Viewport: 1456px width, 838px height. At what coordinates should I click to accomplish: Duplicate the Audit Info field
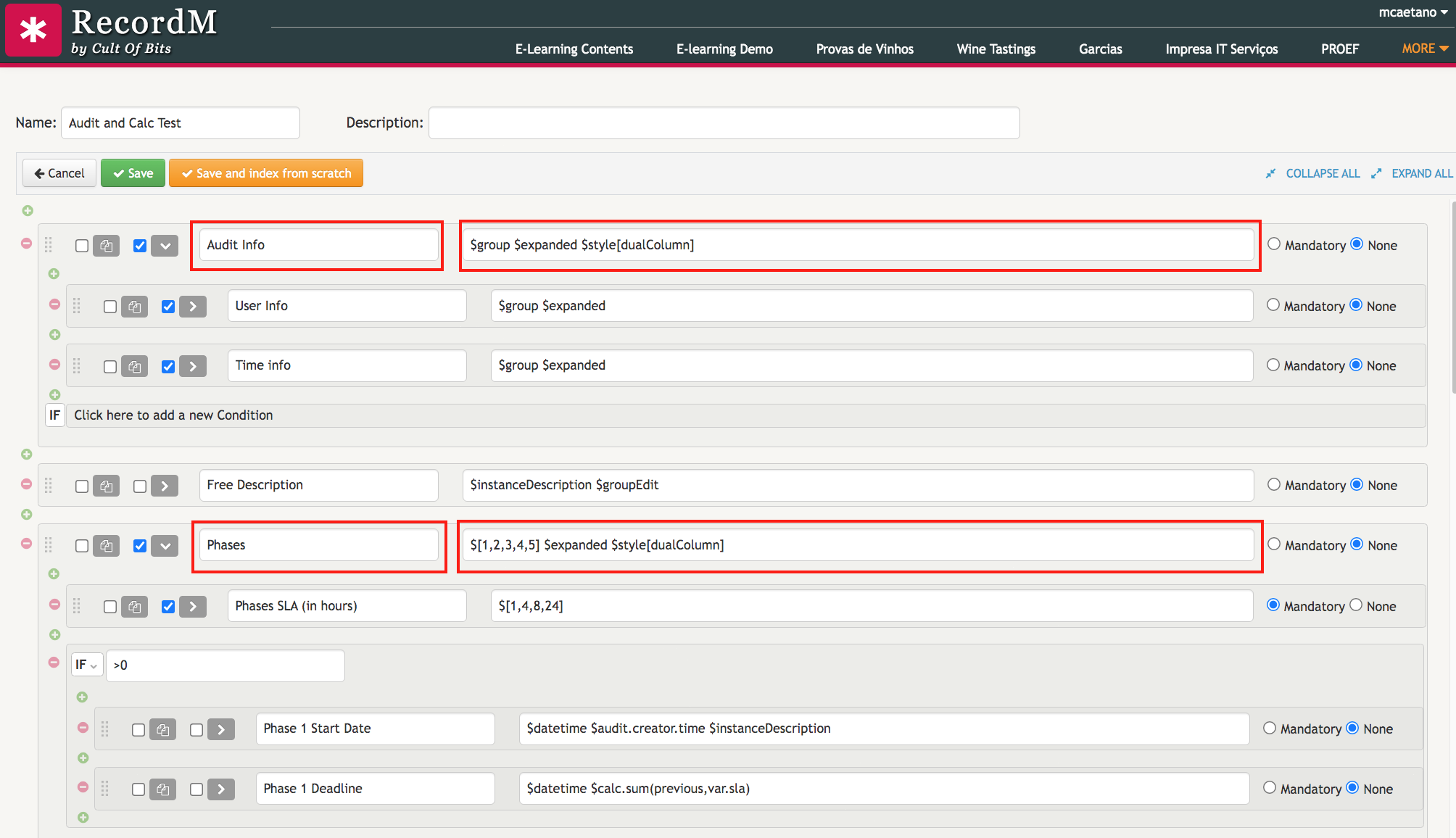pos(107,246)
